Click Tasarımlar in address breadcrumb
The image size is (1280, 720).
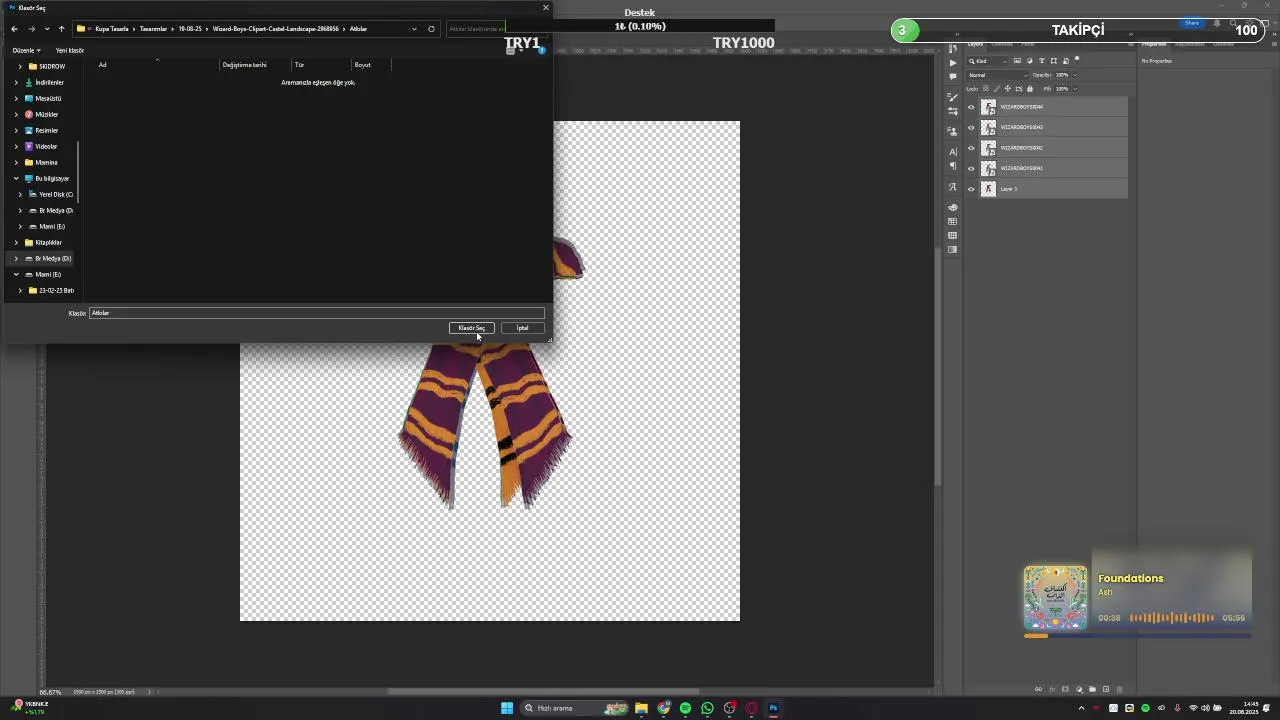click(x=153, y=29)
